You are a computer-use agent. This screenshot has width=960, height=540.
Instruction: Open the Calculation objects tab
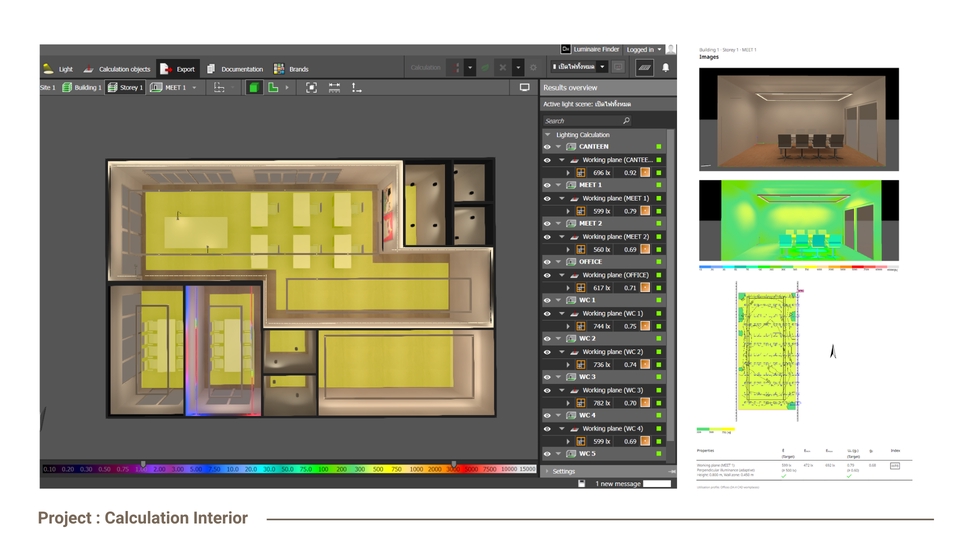pyautogui.click(x=116, y=69)
